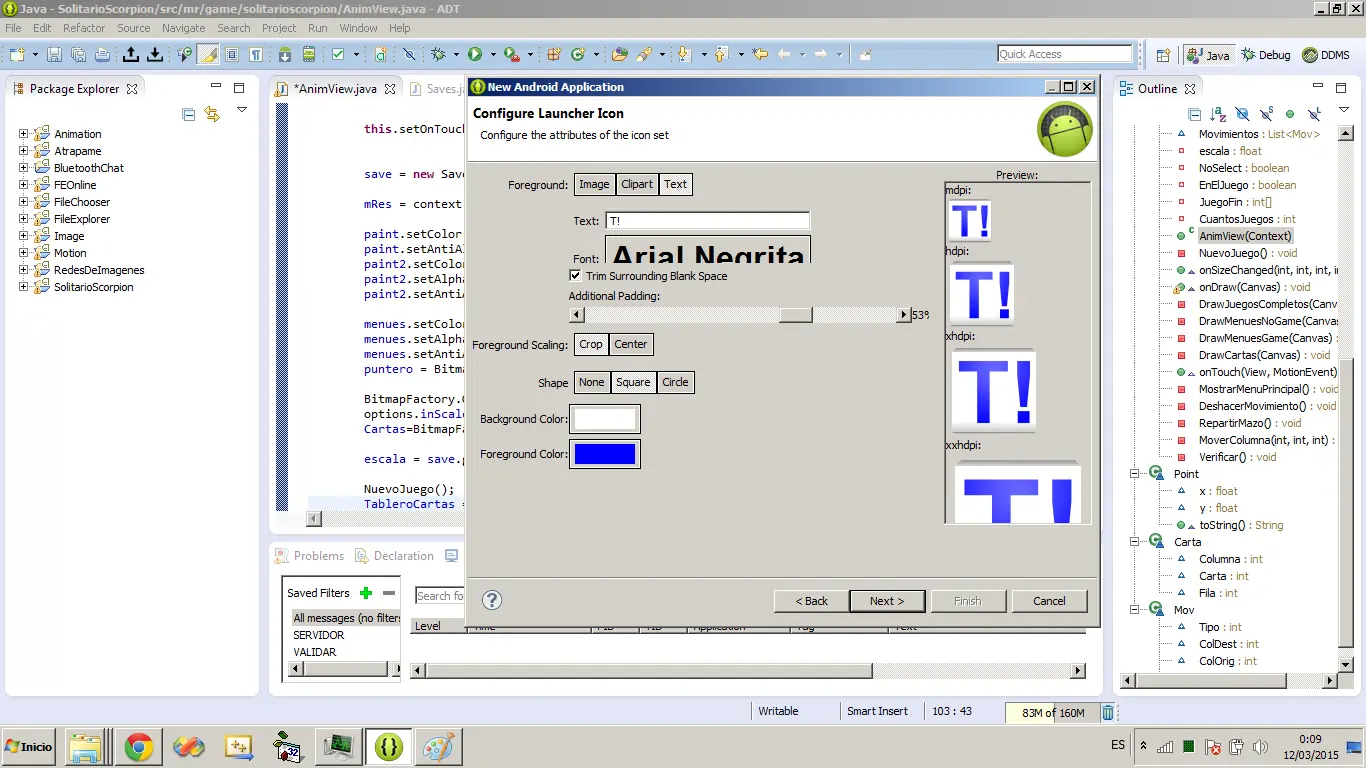Toggle Trim Surrounding Blank Space checkbox
This screenshot has width=1366, height=768.
point(575,275)
